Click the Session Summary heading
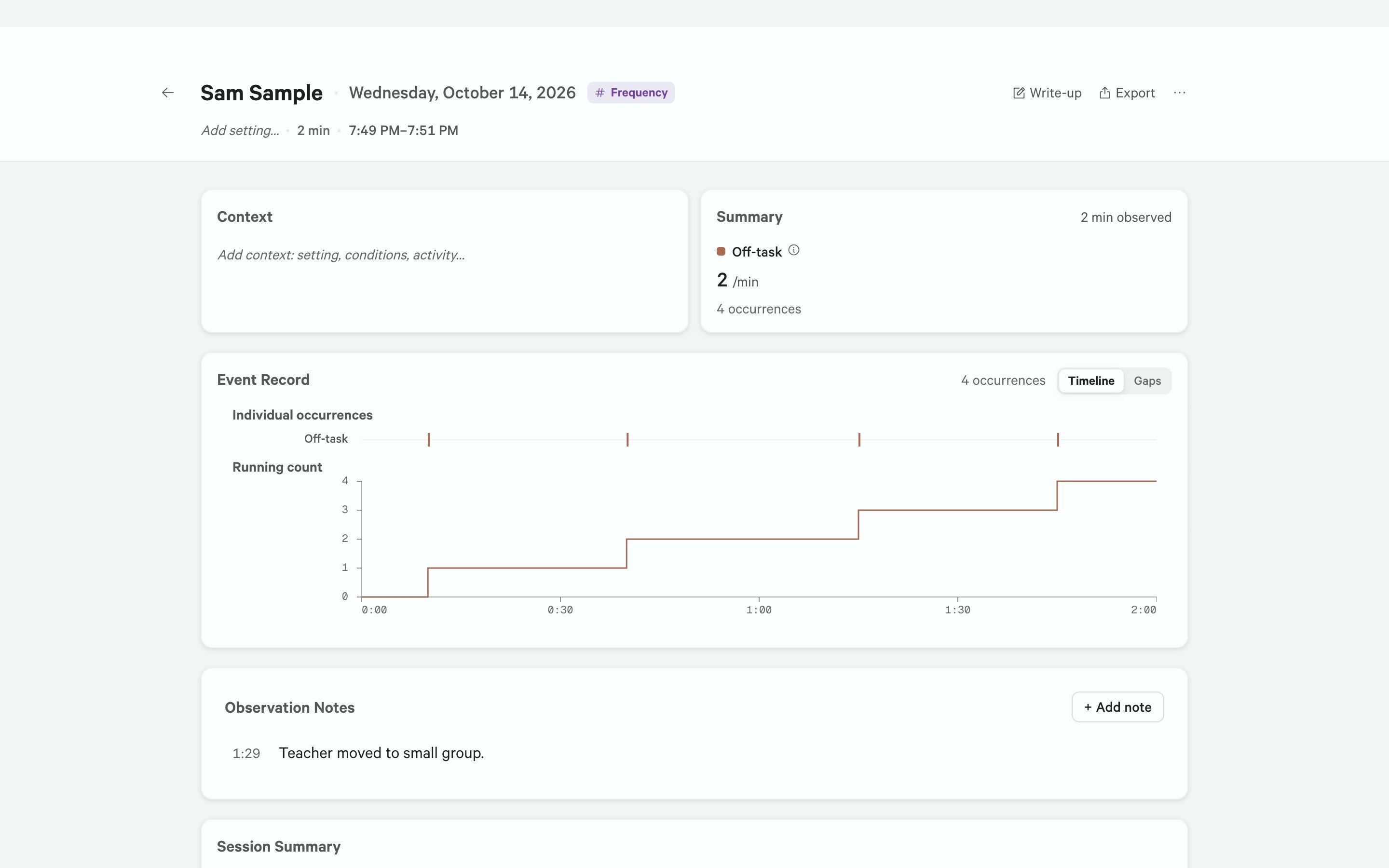Viewport: 1389px width, 868px height. click(278, 846)
